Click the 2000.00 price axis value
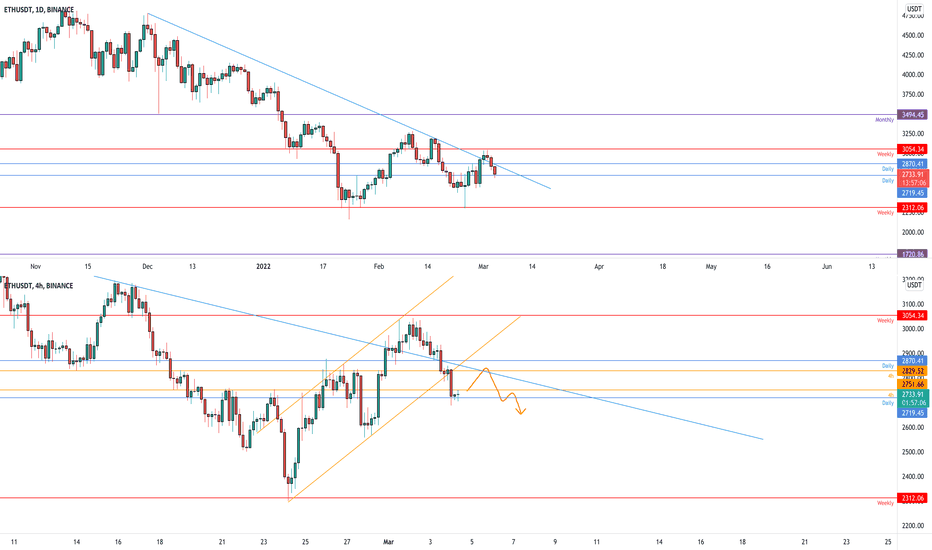Image resolution: width=932 pixels, height=550 pixels. coord(913,232)
